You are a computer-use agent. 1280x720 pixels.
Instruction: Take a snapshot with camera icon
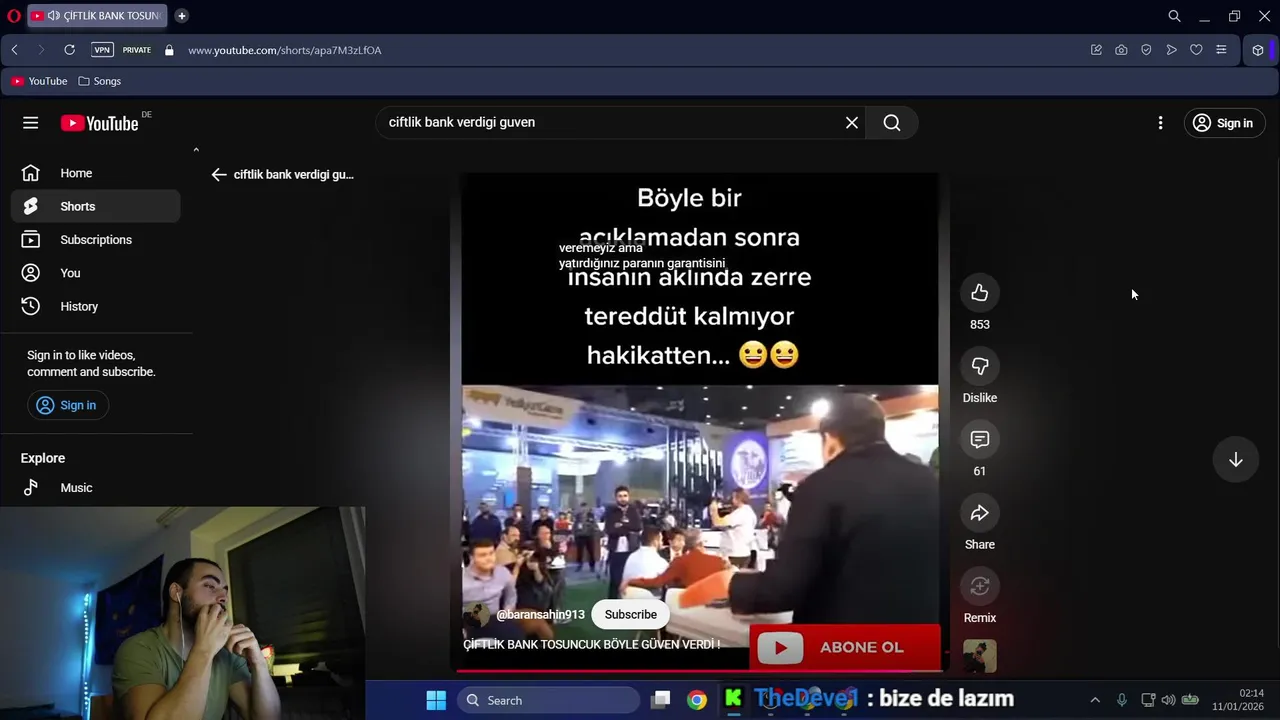(x=1121, y=50)
